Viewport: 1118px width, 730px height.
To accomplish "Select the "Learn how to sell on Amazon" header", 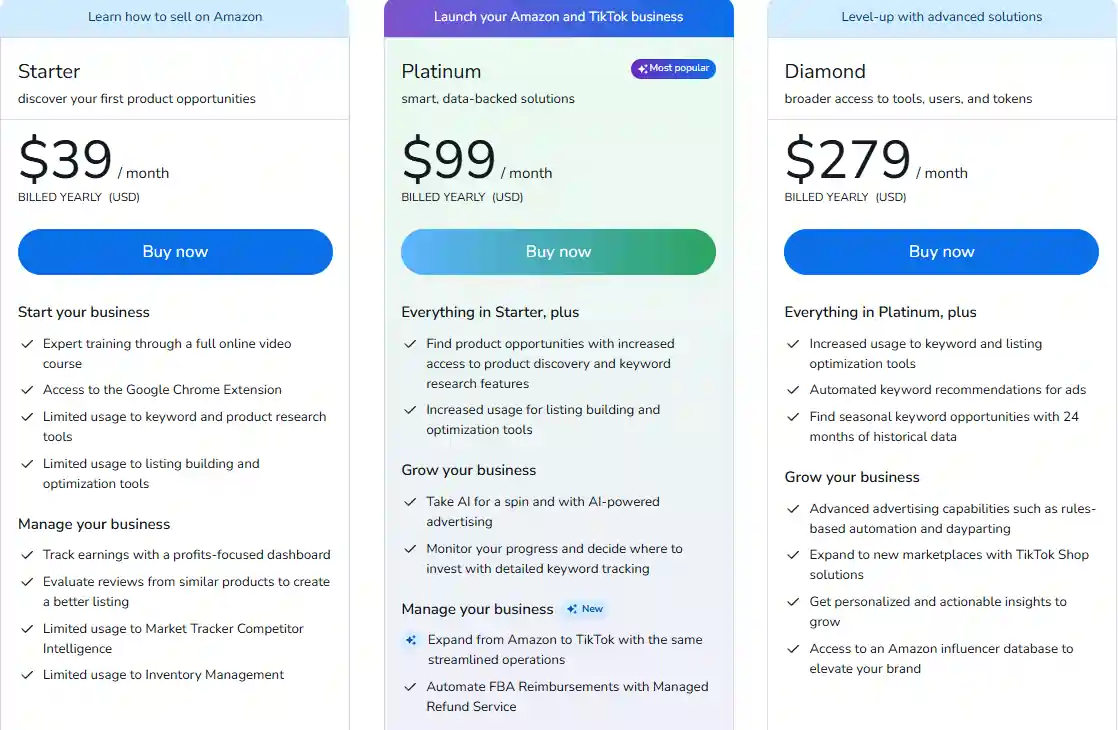I will pyautogui.click(x=175, y=17).
